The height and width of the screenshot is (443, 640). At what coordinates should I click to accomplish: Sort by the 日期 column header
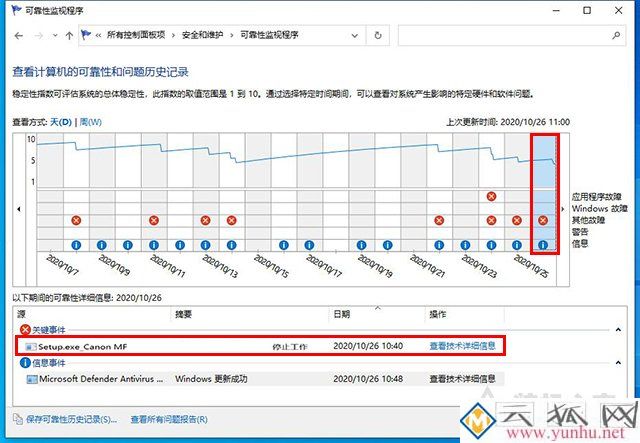click(x=377, y=314)
